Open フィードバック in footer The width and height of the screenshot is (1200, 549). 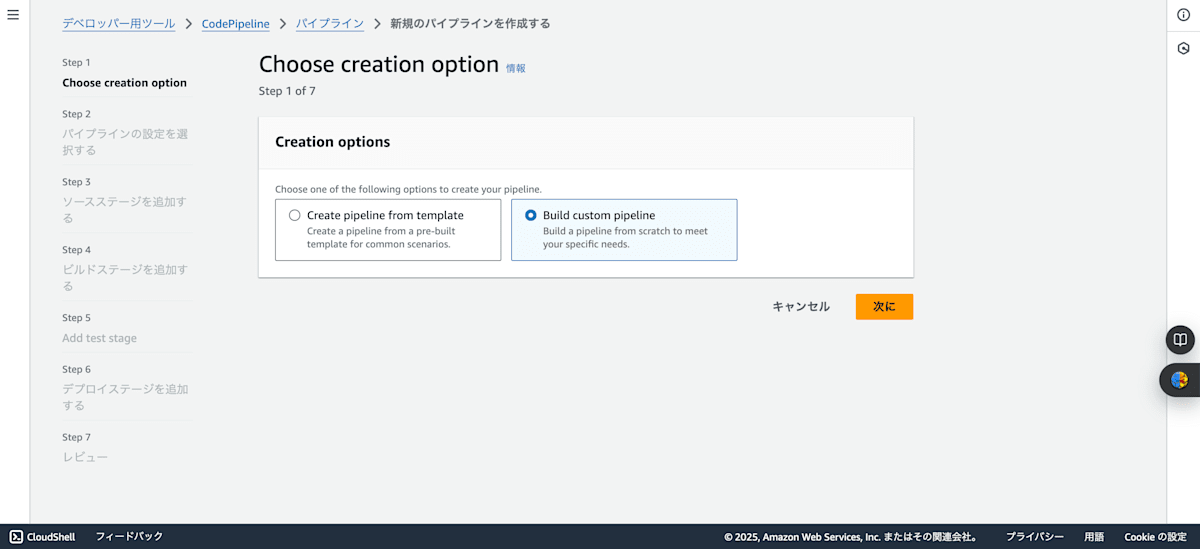tap(129, 537)
